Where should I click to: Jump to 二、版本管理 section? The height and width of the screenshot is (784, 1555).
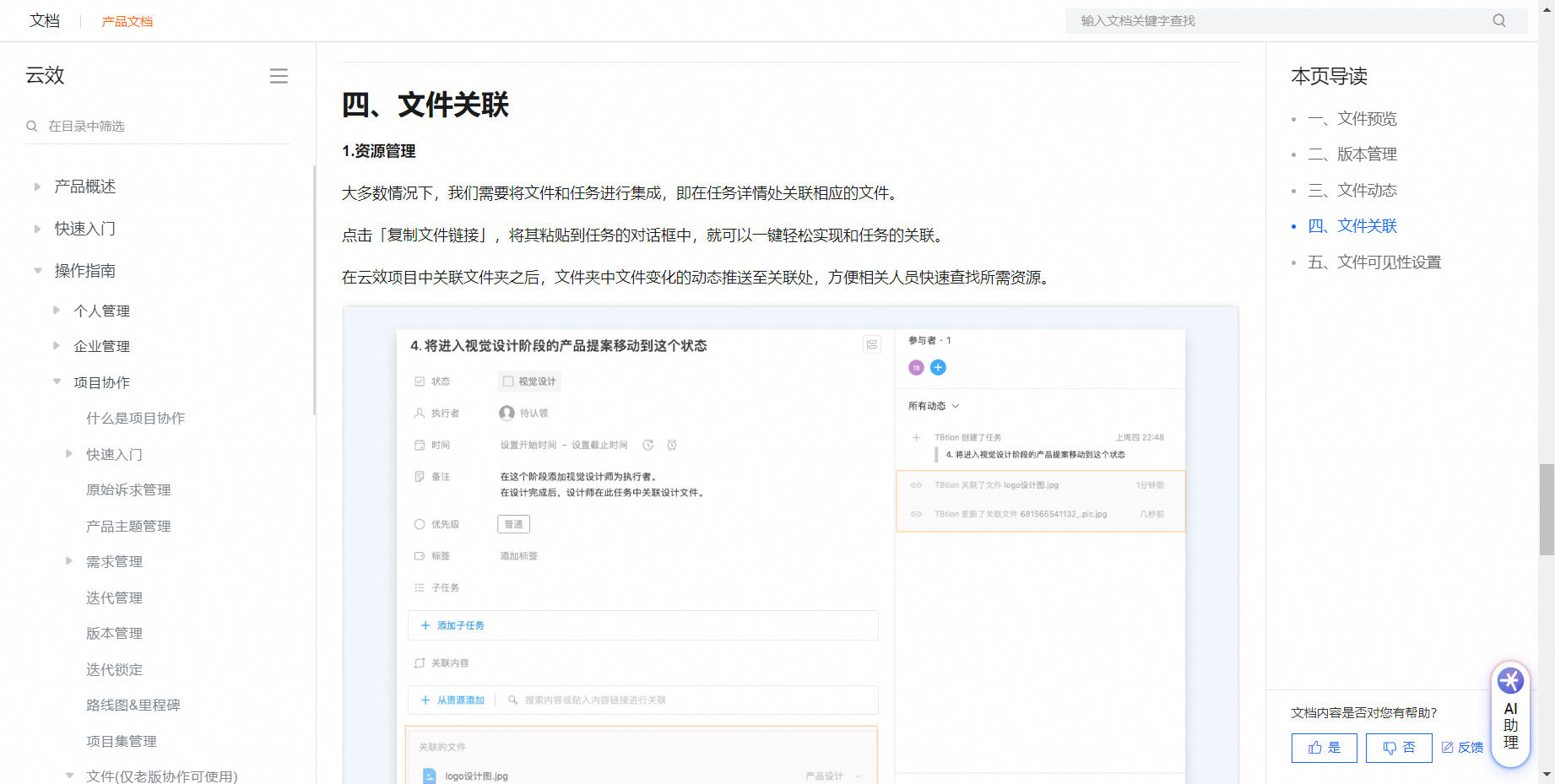[1352, 154]
